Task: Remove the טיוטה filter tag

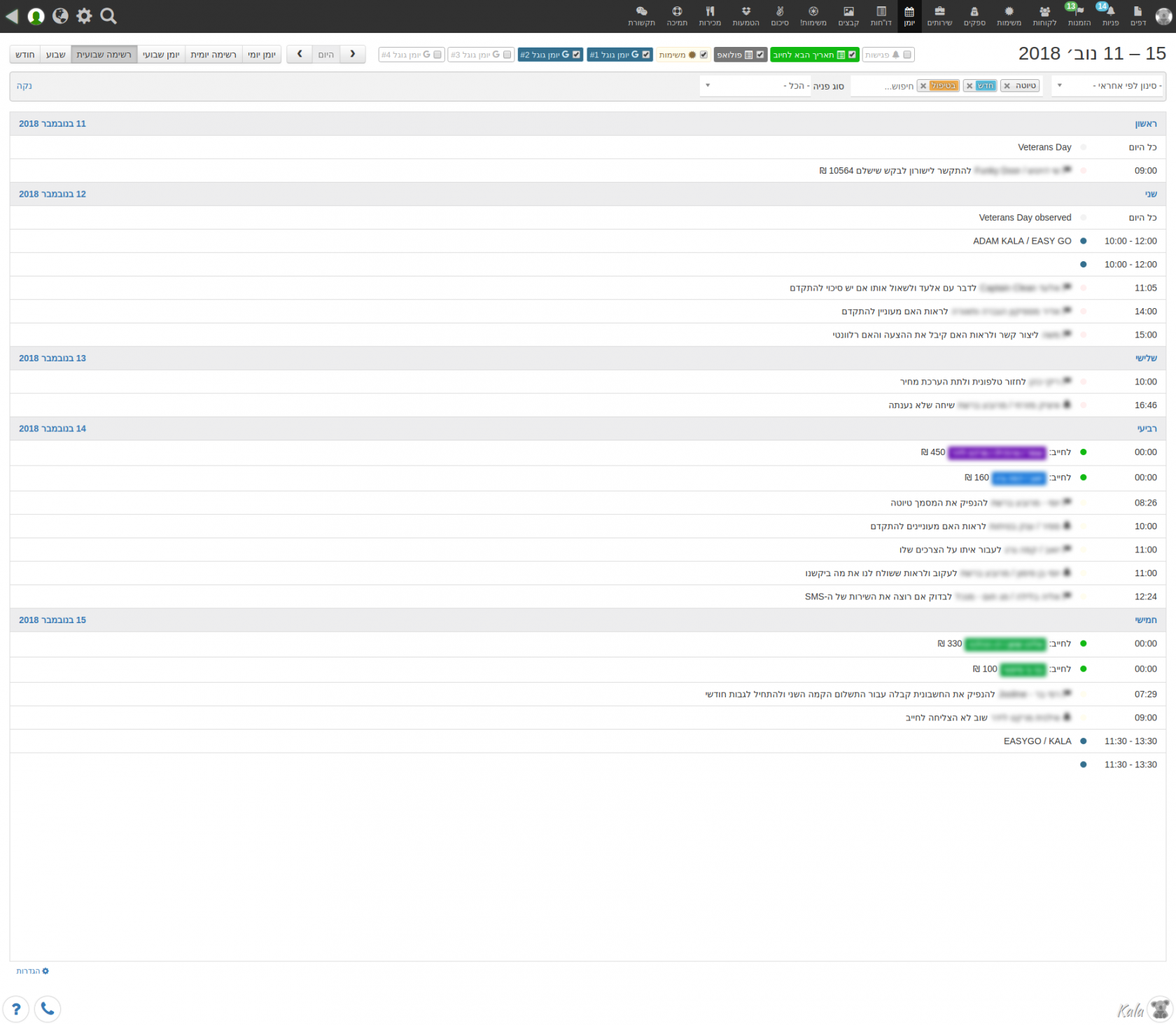Action: (1007, 85)
